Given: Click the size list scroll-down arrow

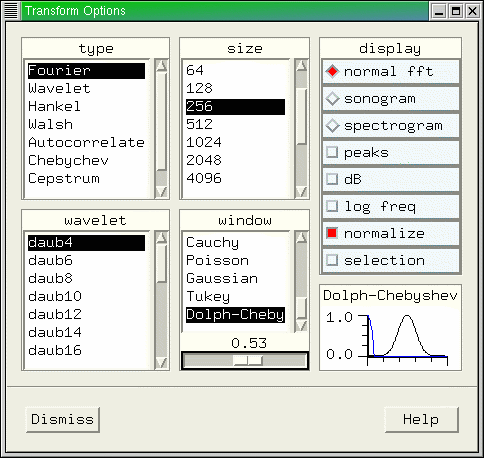Looking at the screenshot, I should (x=301, y=192).
